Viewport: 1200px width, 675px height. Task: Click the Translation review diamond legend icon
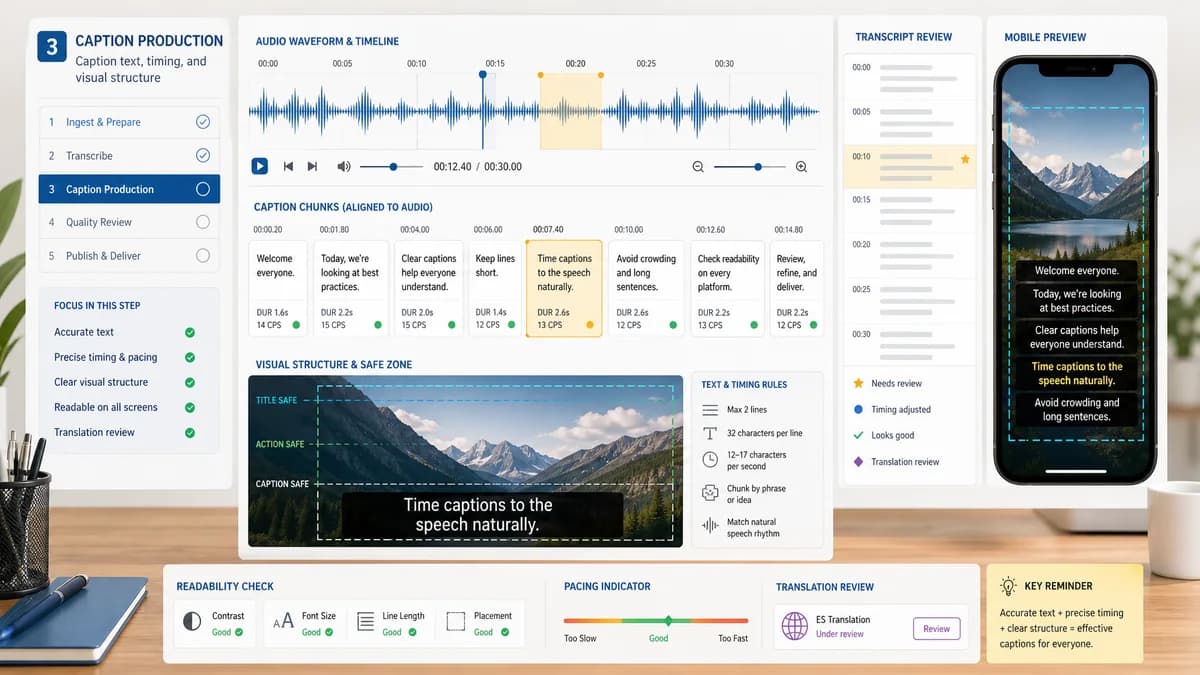coord(858,461)
